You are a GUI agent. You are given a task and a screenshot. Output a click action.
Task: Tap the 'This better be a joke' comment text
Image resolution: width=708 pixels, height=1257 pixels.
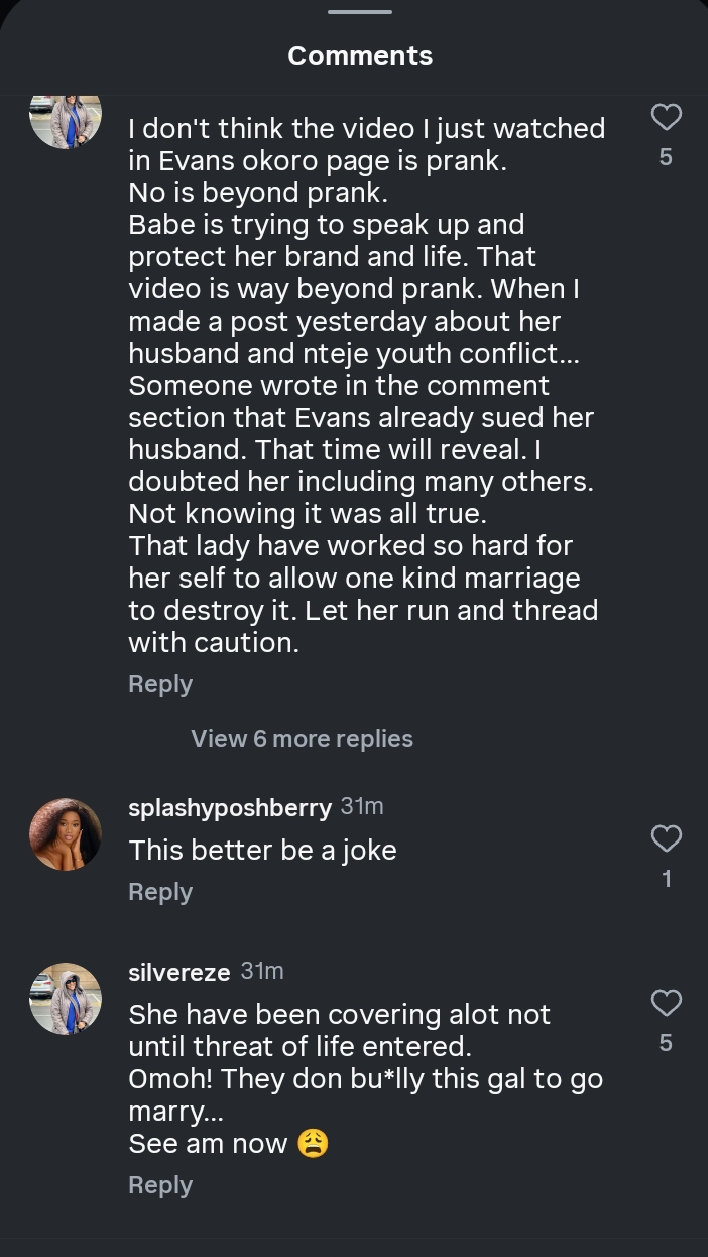[x=262, y=850]
